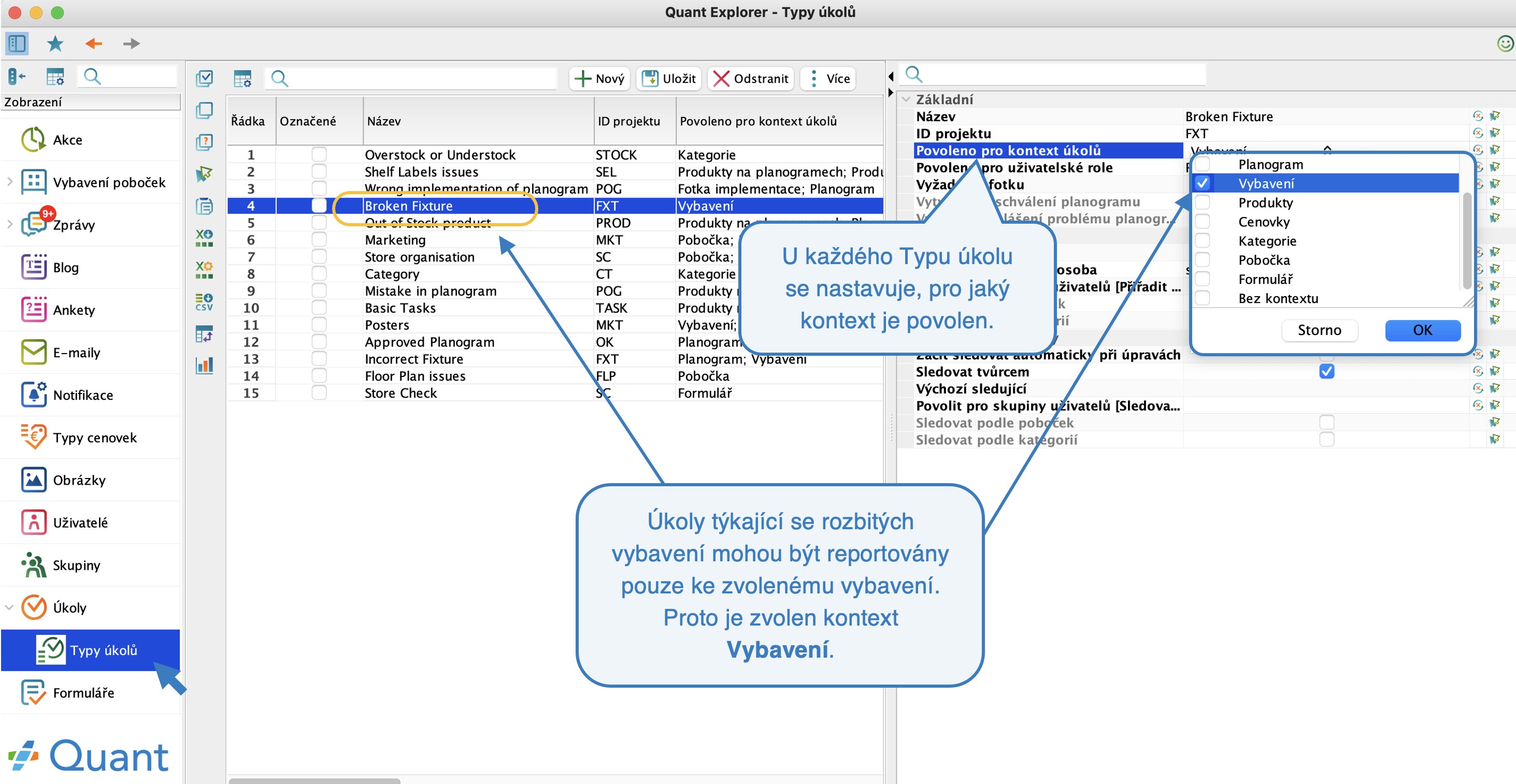Click the Excel export icon
This screenshot has height=784, width=1516.
(x=204, y=238)
